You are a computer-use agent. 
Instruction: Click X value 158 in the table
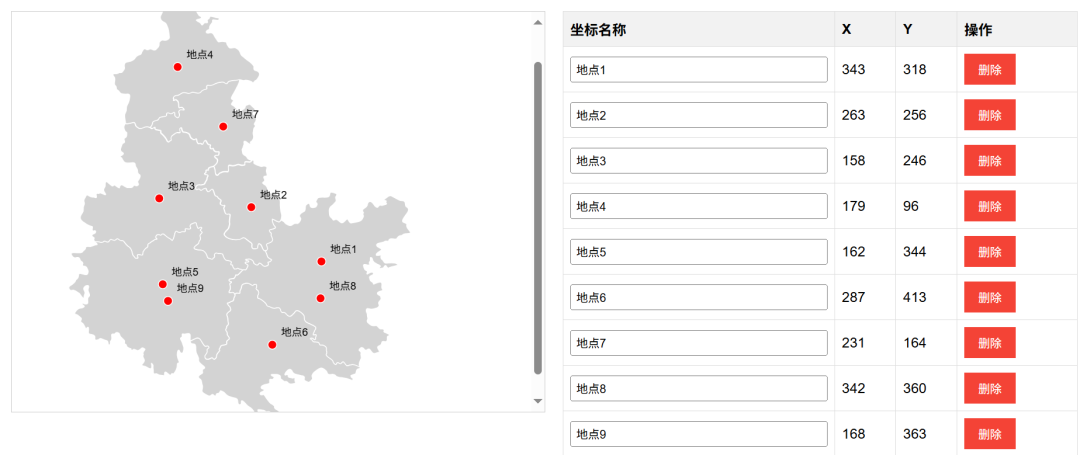pyautogui.click(x=853, y=160)
